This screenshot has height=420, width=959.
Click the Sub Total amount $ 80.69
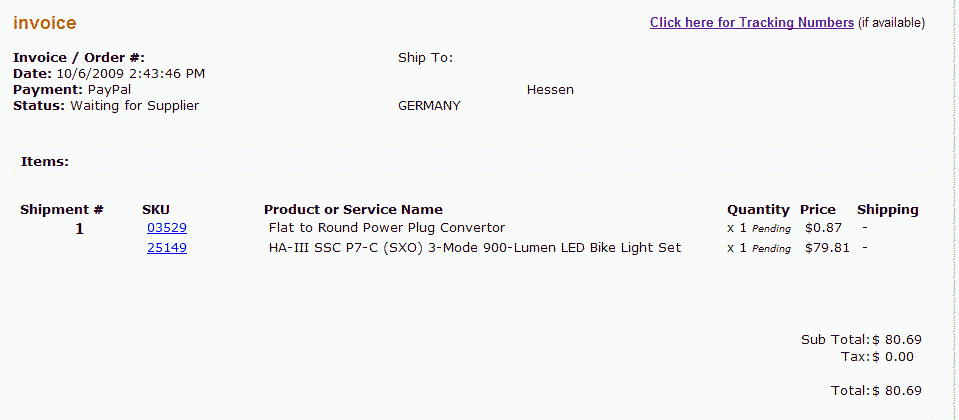click(896, 340)
